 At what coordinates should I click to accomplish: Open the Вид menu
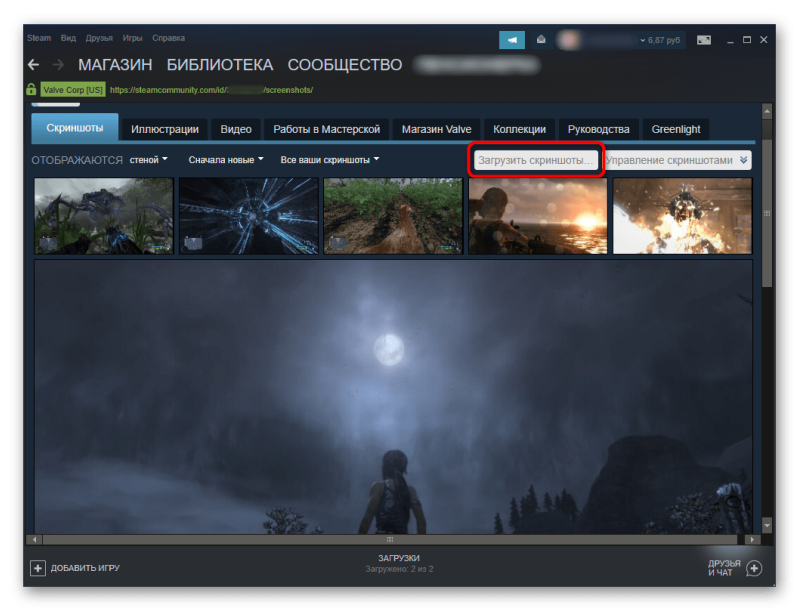[68, 38]
